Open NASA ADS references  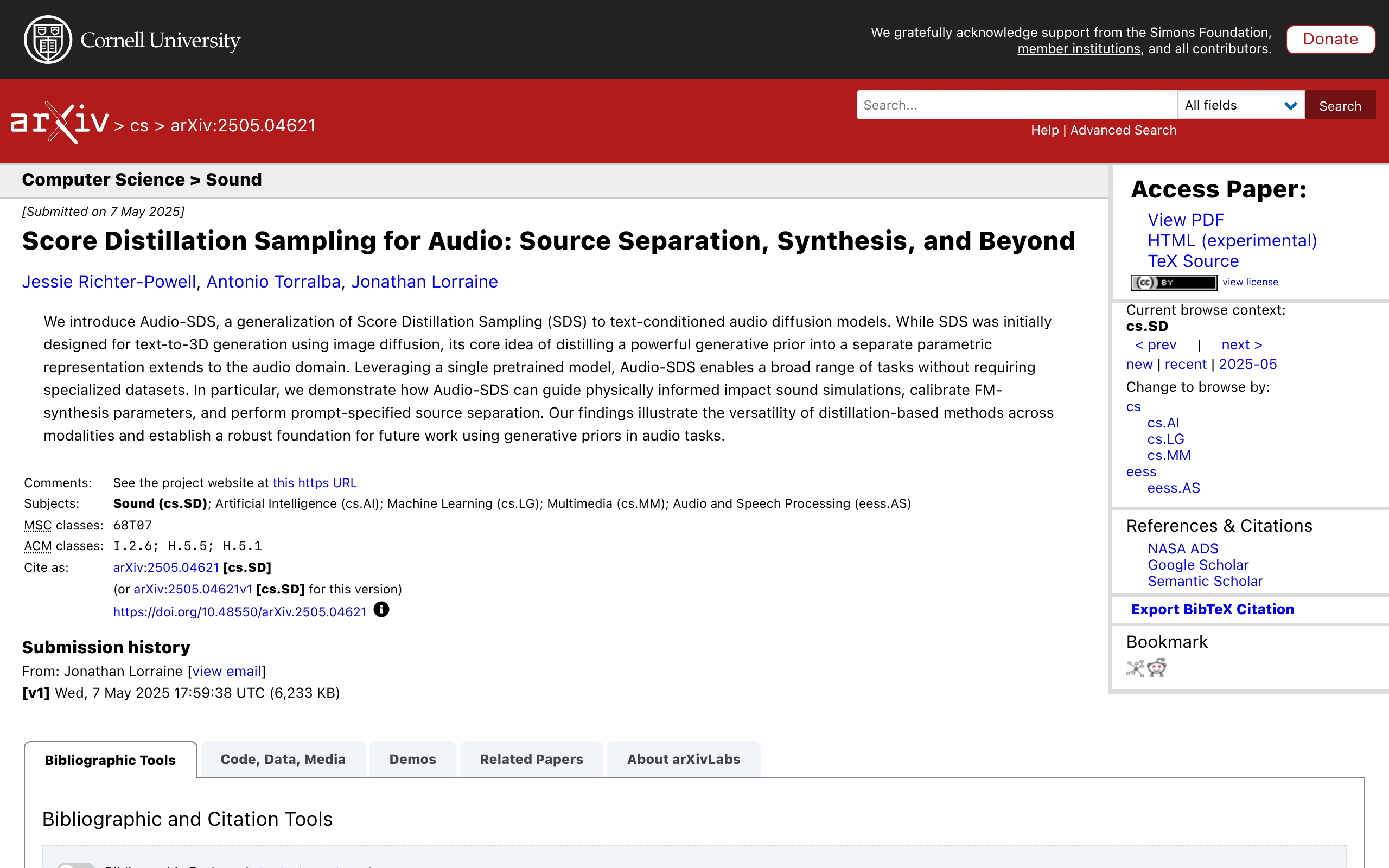pyautogui.click(x=1182, y=549)
